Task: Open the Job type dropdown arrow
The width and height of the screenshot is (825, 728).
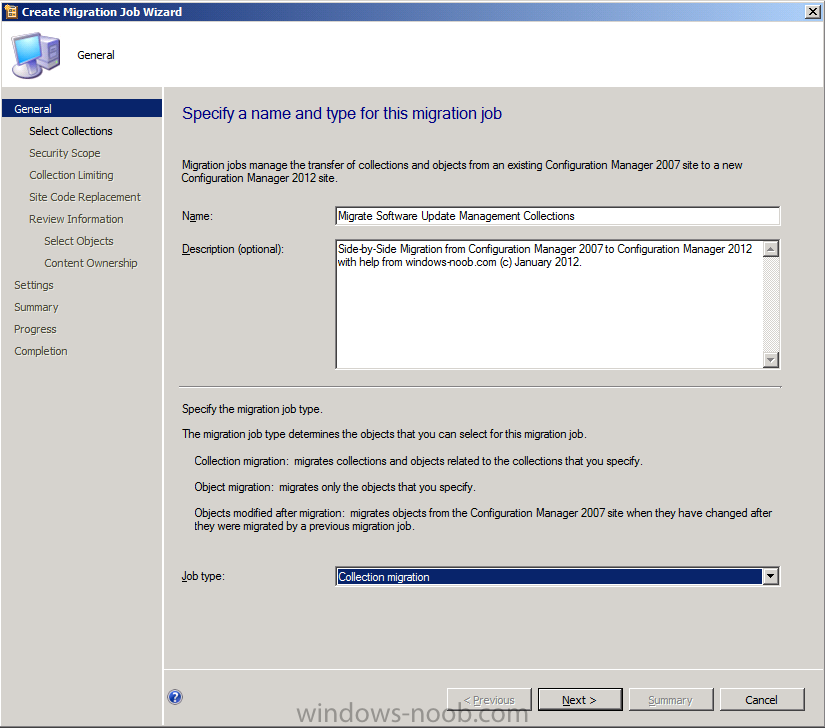Action: [x=770, y=576]
